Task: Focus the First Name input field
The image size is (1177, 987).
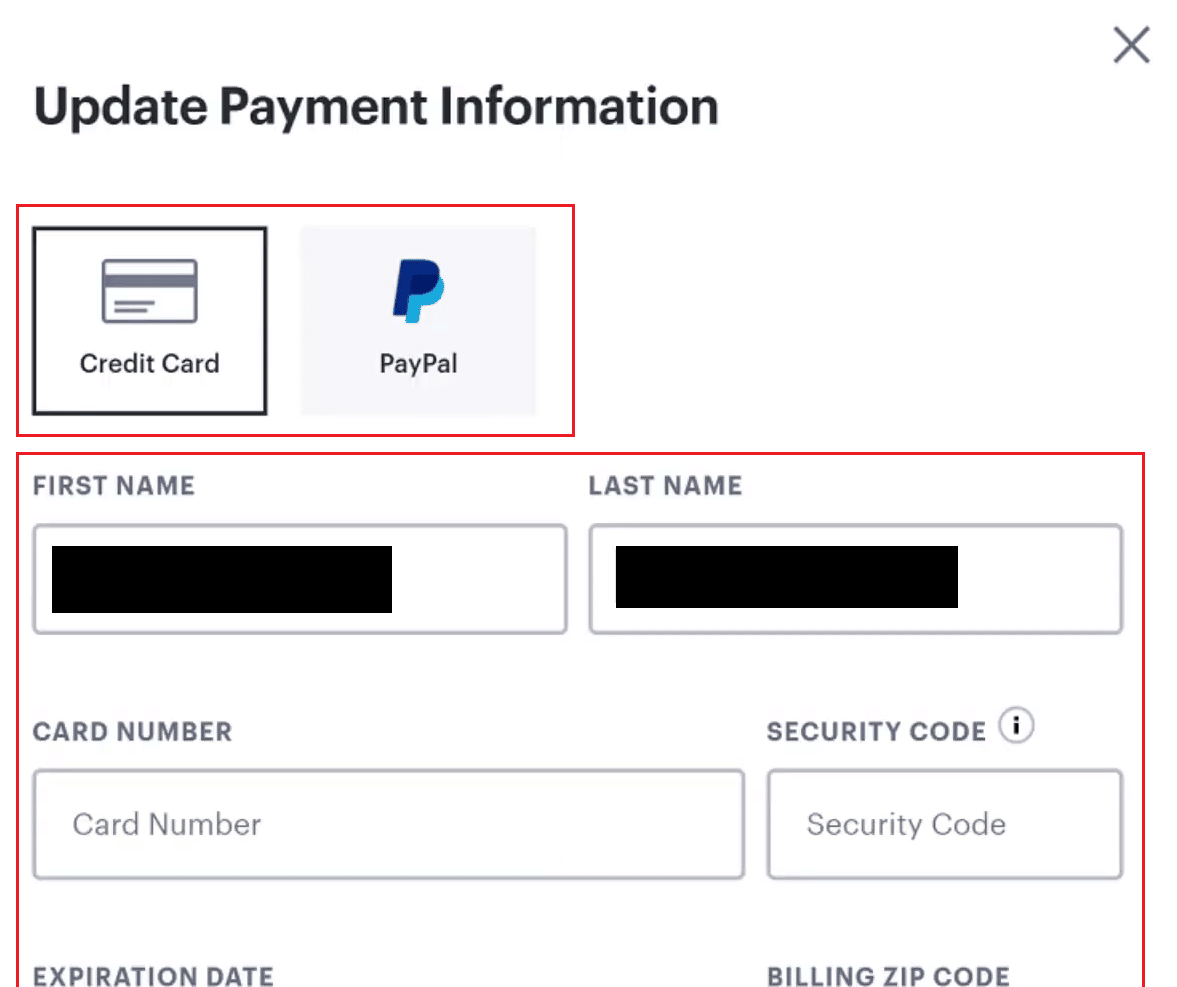Action: point(300,579)
